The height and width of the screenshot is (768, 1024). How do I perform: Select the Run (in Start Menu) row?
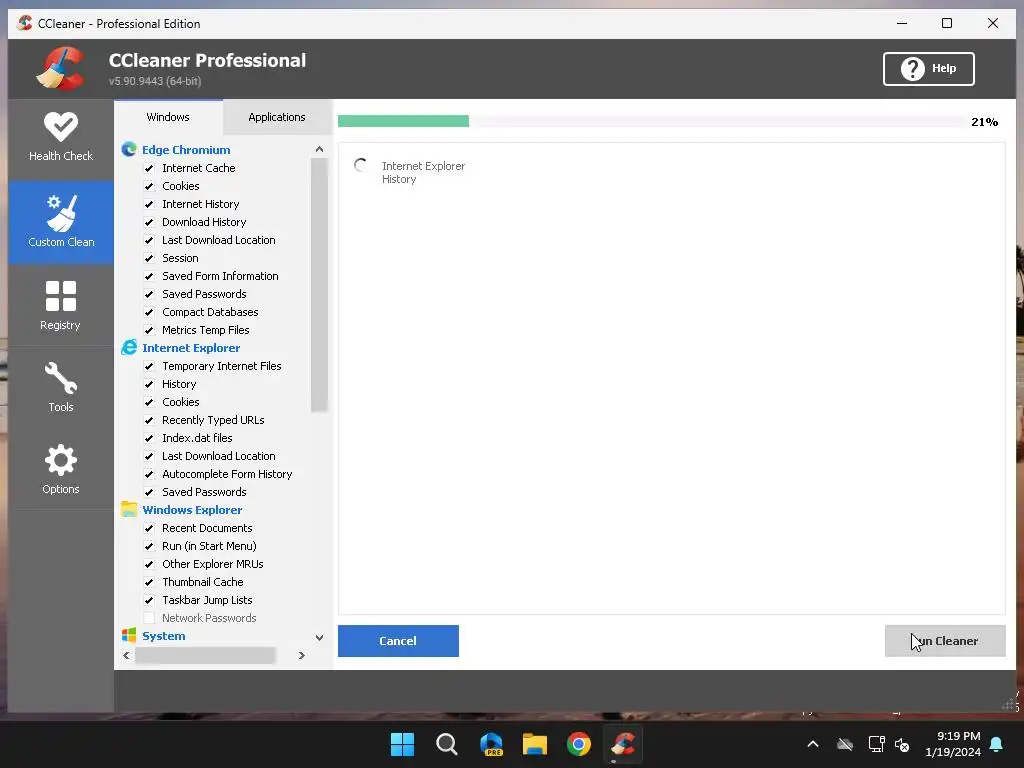coord(209,546)
